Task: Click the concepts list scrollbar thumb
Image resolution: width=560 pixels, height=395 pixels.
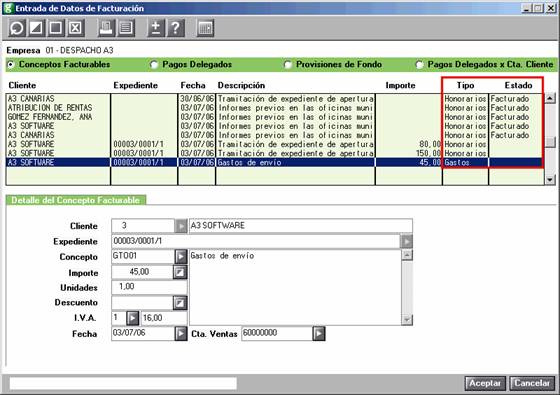Action: point(550,142)
